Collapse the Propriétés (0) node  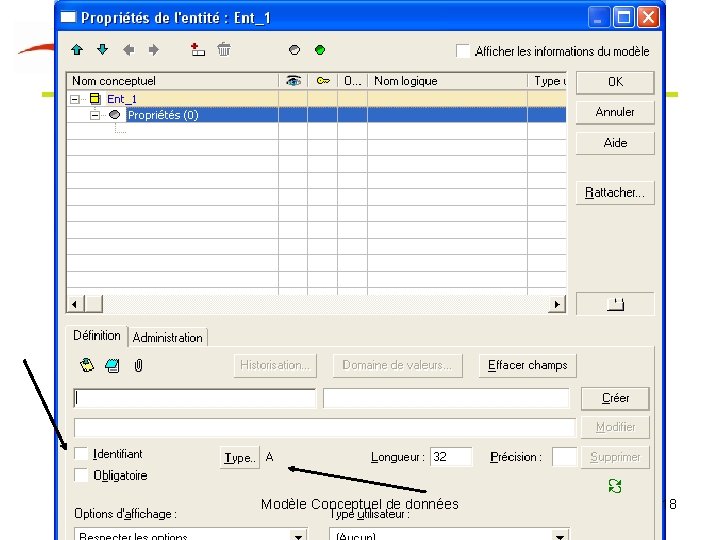coord(94,115)
